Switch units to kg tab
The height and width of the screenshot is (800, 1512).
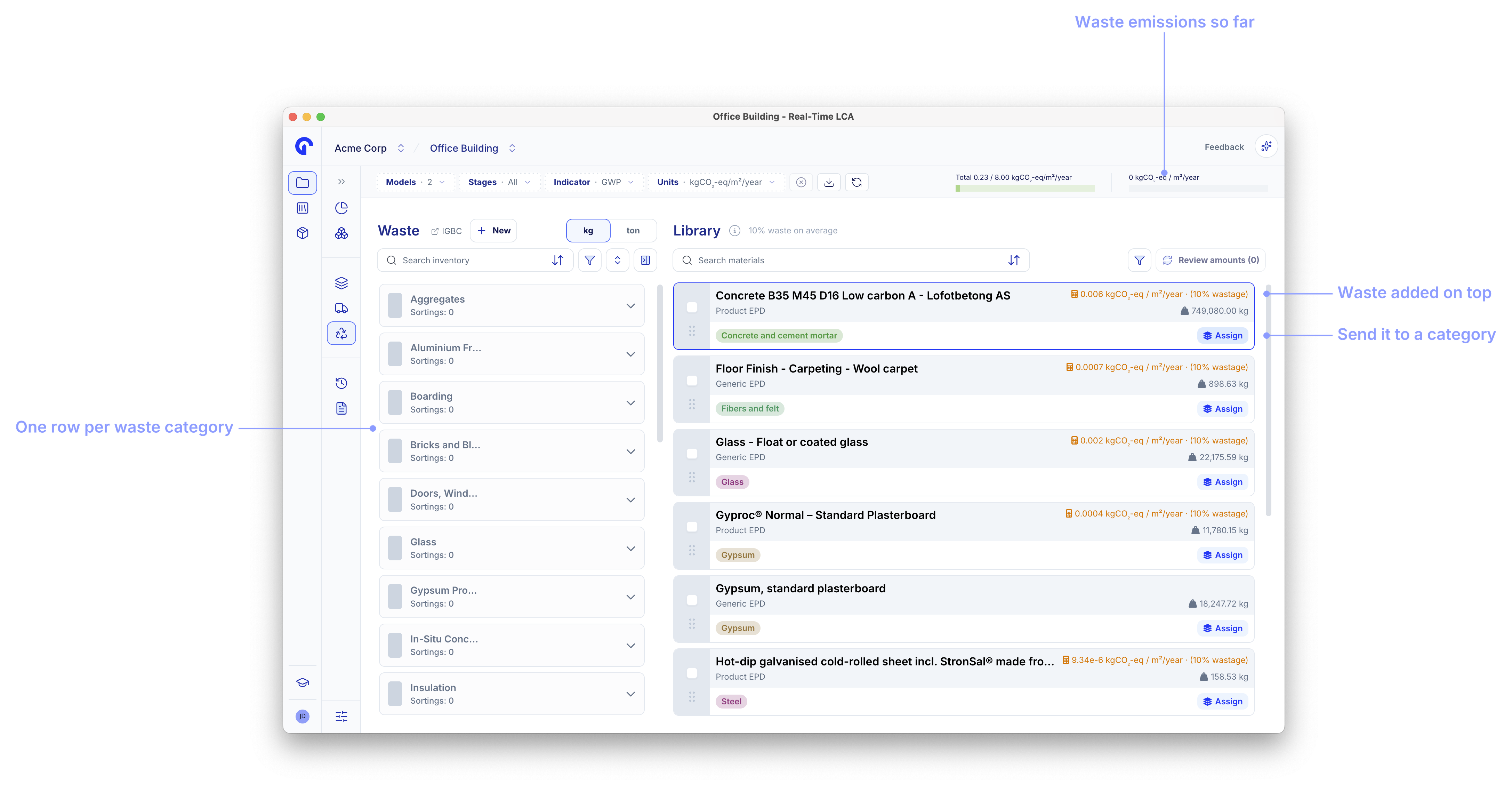[588, 231]
